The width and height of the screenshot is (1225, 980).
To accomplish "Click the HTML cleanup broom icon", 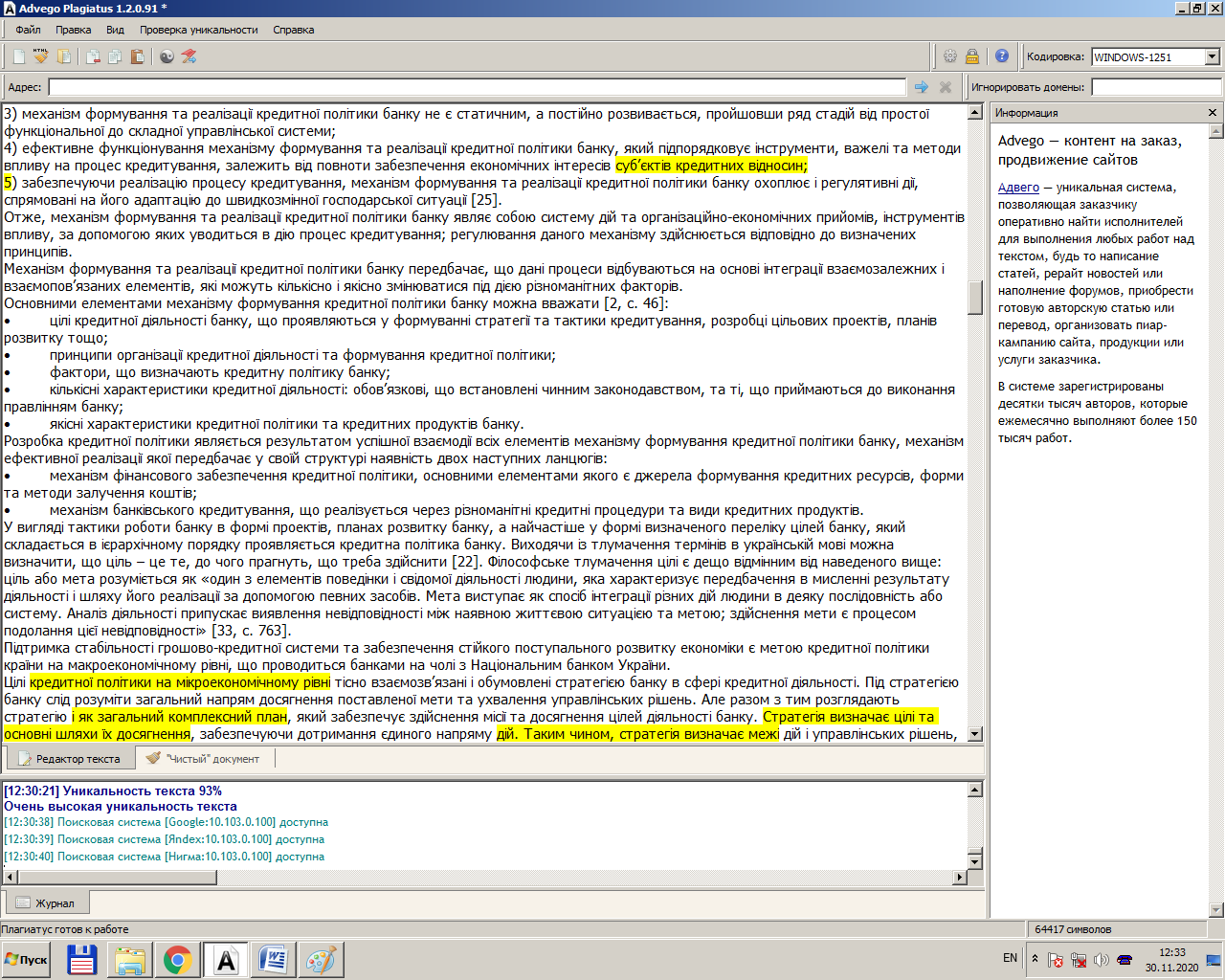I will click(x=41, y=56).
